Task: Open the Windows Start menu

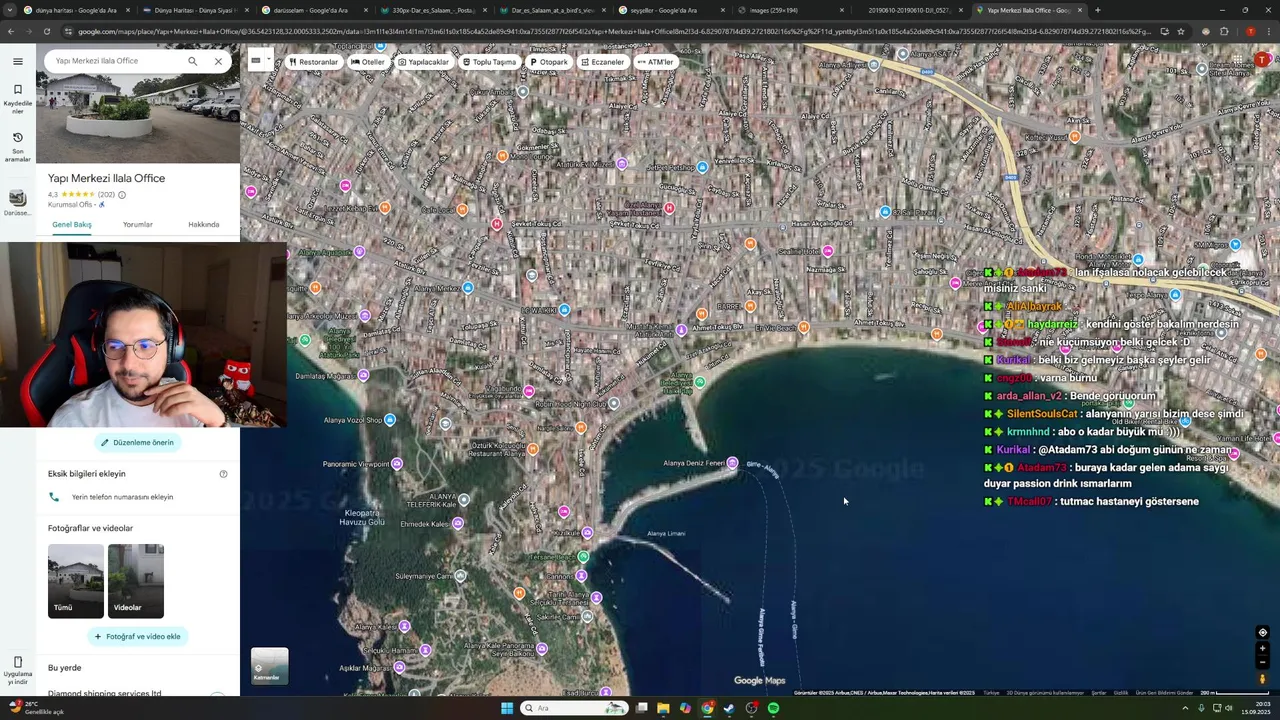Action: pos(507,708)
